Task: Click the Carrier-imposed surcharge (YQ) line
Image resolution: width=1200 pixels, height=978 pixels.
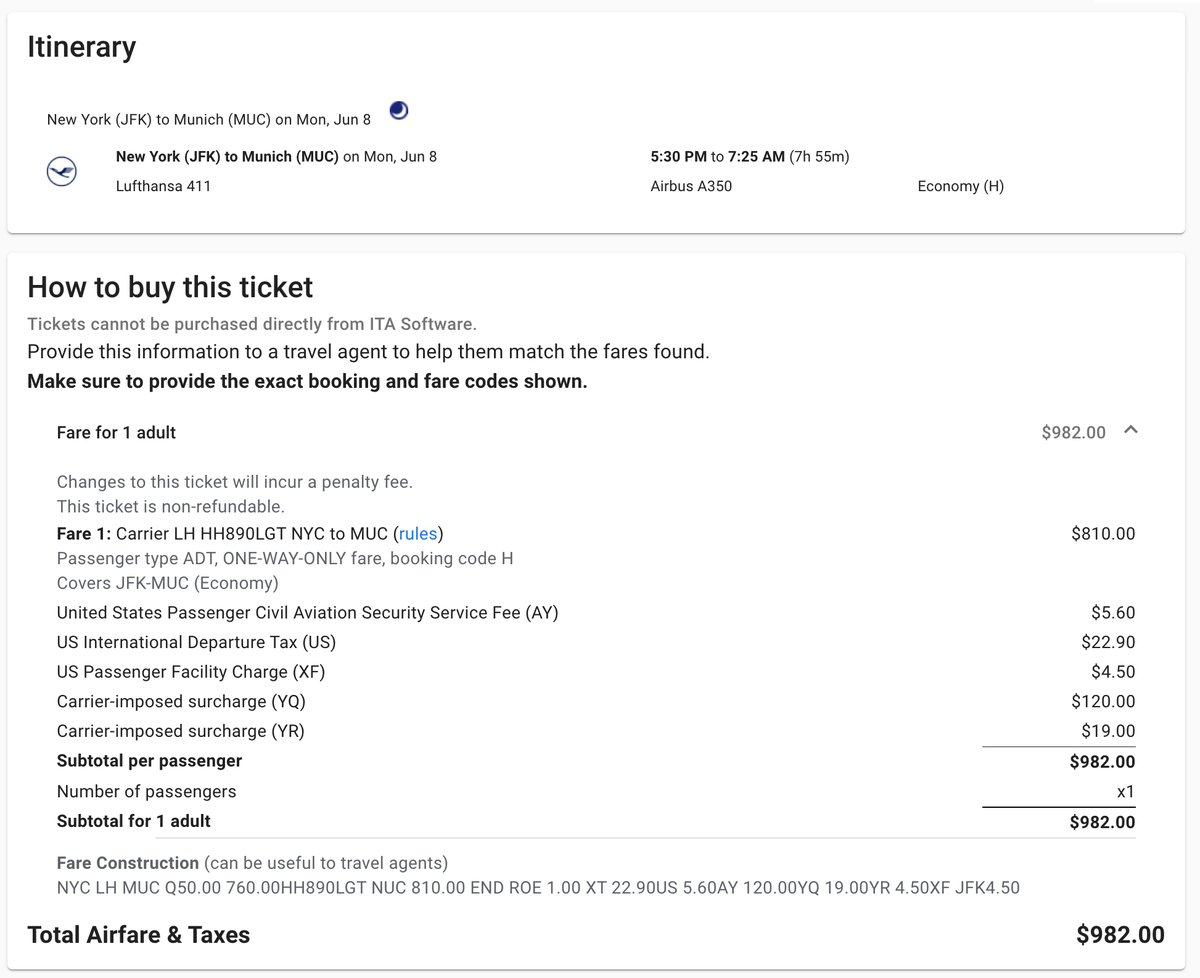Action: pos(181,702)
